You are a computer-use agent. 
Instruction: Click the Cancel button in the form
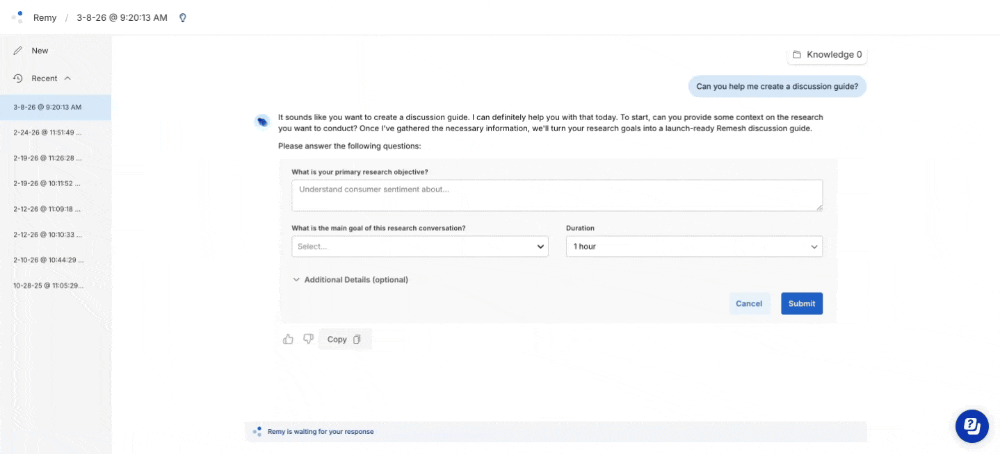click(749, 303)
